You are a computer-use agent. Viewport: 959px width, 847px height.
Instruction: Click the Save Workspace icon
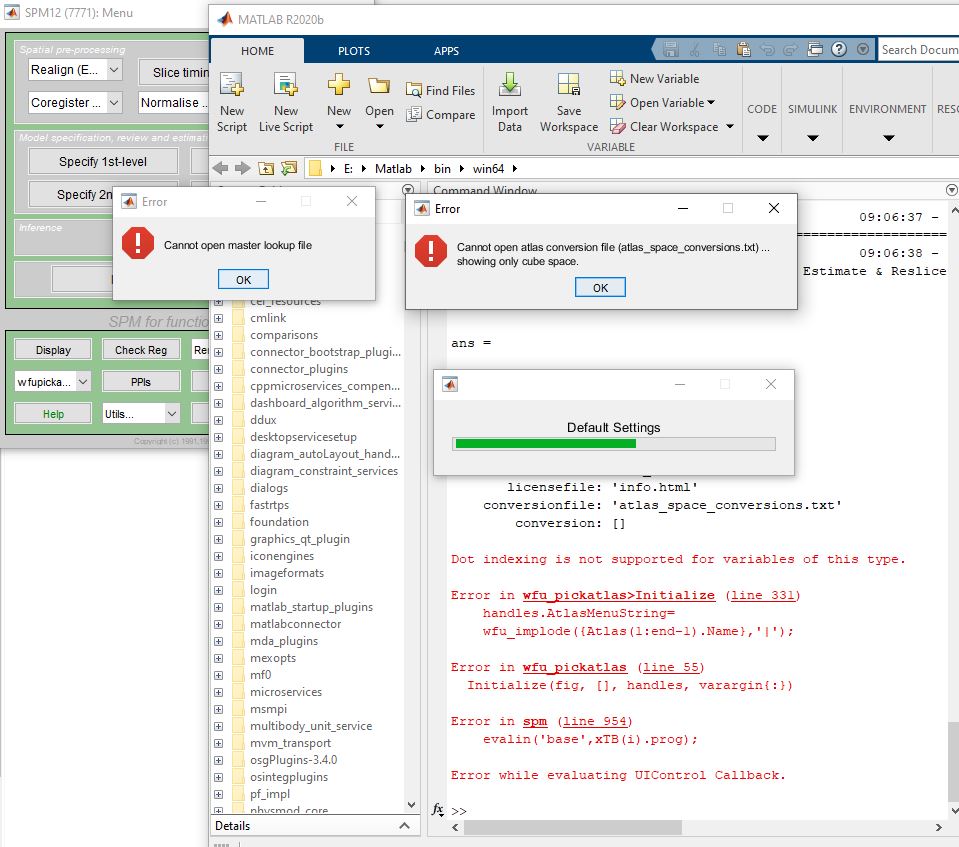pos(568,86)
